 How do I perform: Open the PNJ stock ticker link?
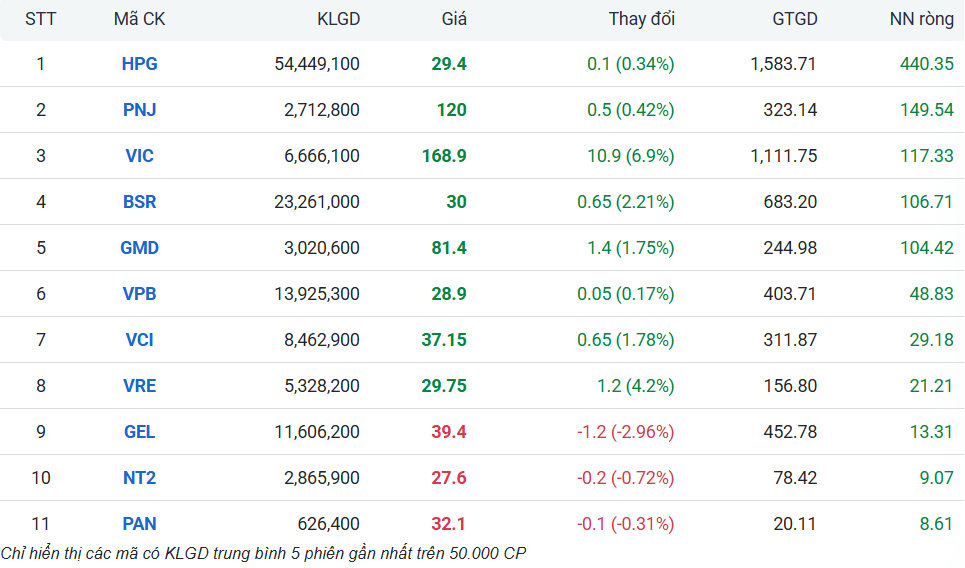[139, 110]
